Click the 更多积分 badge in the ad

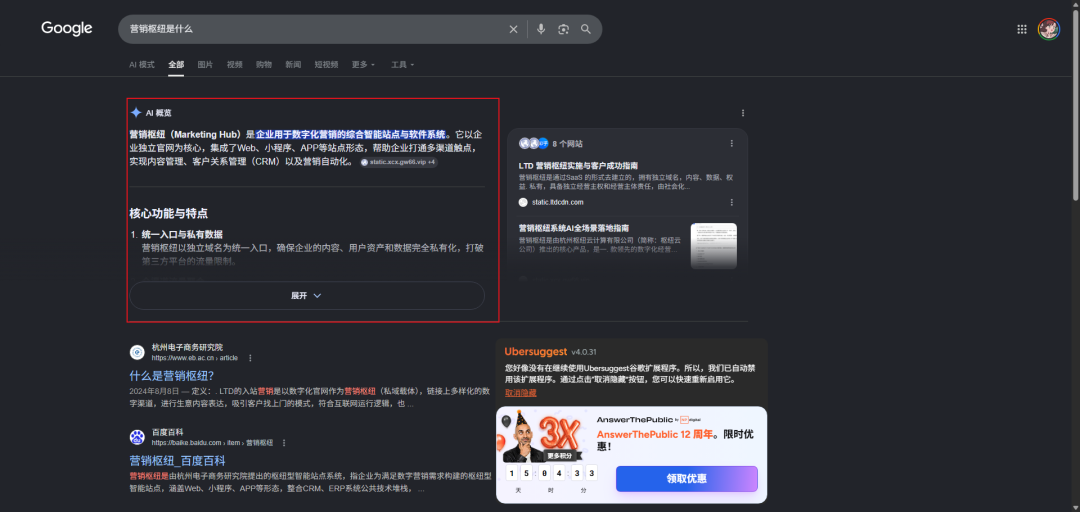pyautogui.click(x=560, y=456)
